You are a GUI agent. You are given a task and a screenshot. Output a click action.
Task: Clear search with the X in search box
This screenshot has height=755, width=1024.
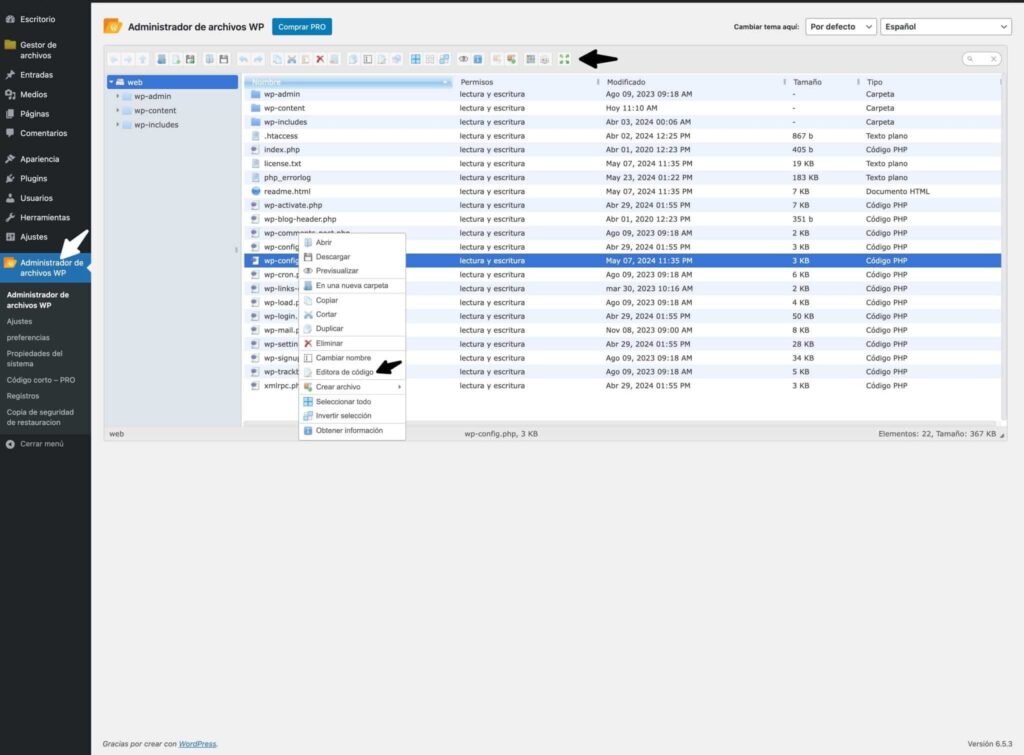click(993, 59)
